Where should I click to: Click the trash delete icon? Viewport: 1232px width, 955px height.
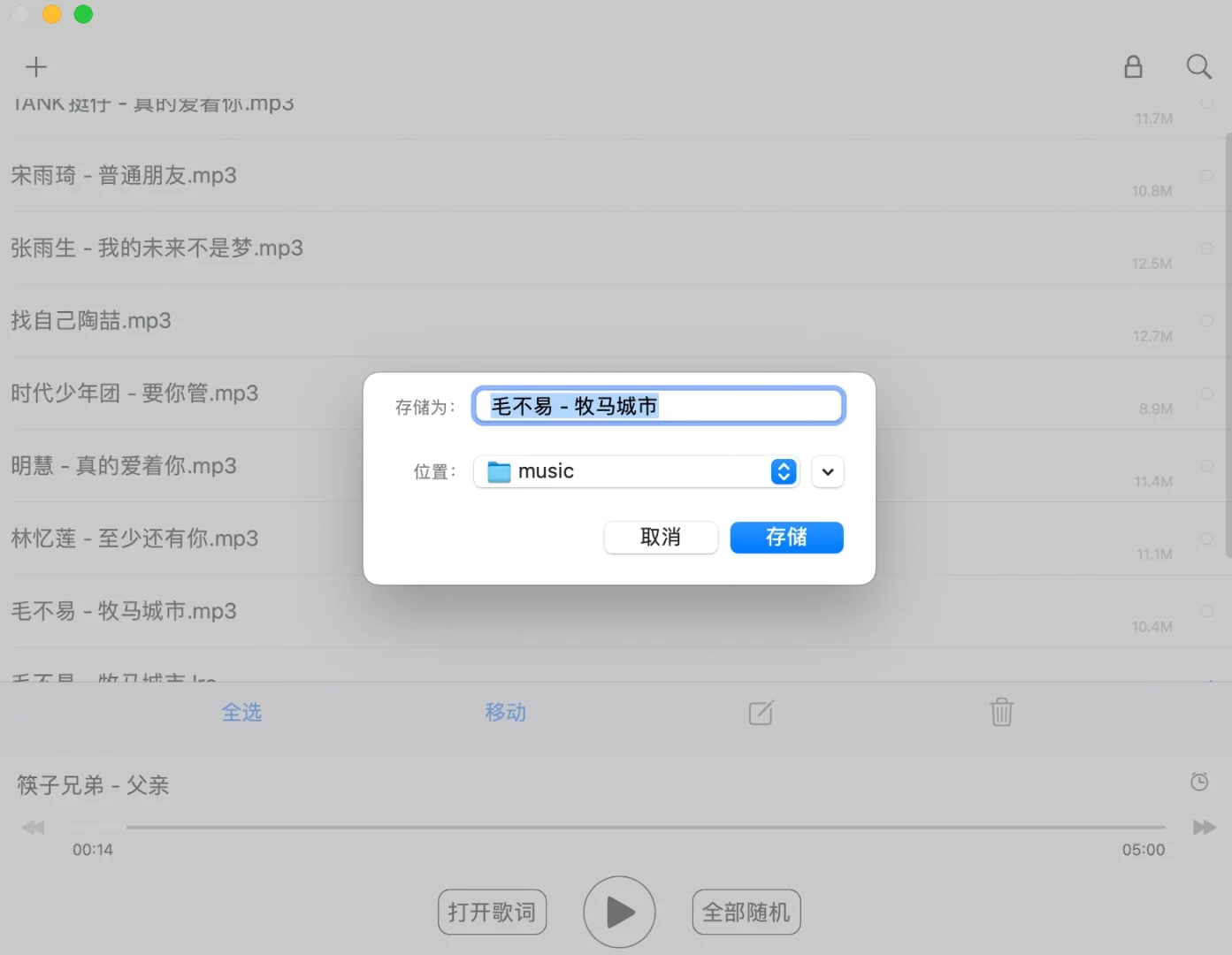coord(1001,712)
